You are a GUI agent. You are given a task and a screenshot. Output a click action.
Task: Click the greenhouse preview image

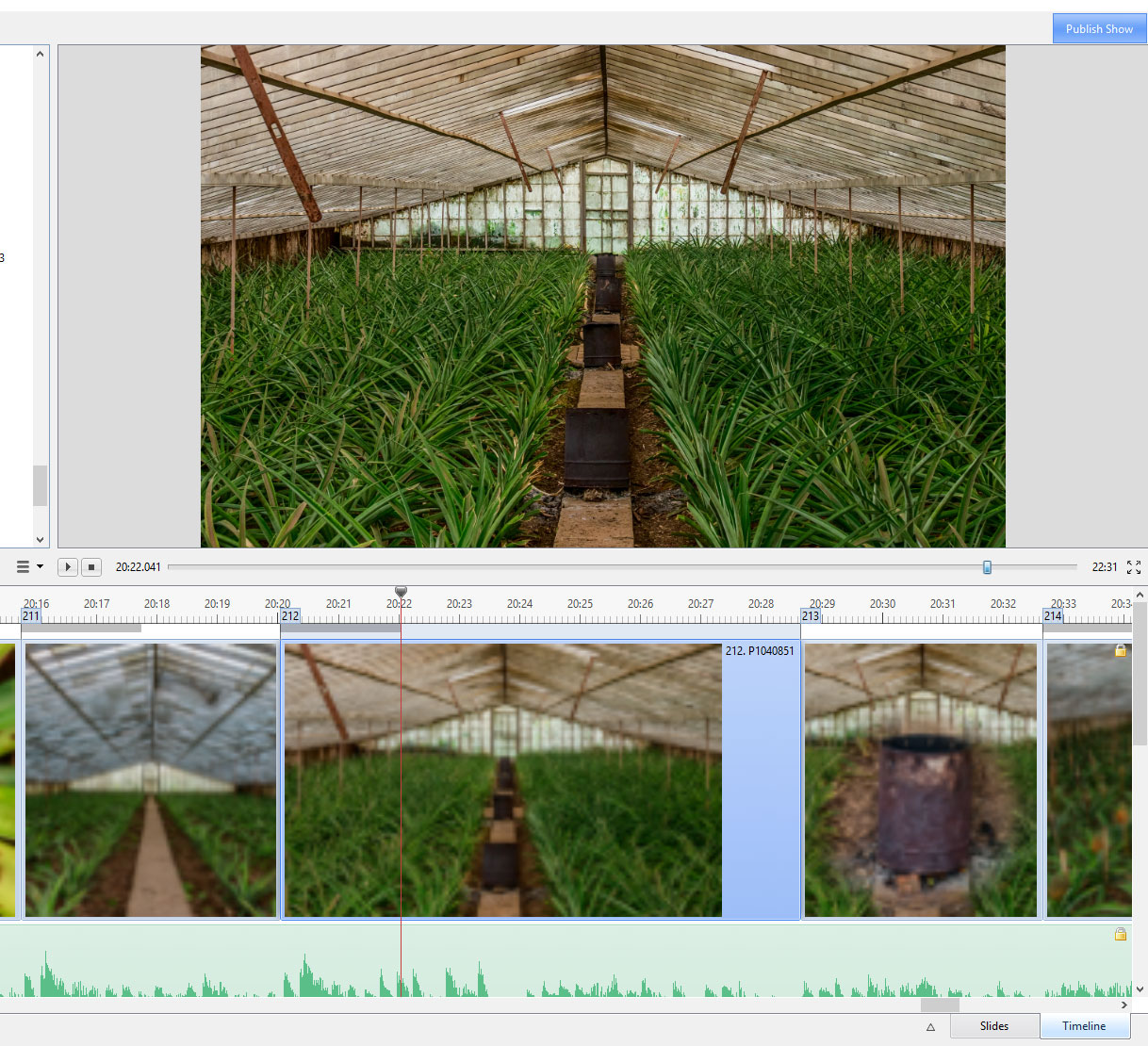[x=603, y=296]
